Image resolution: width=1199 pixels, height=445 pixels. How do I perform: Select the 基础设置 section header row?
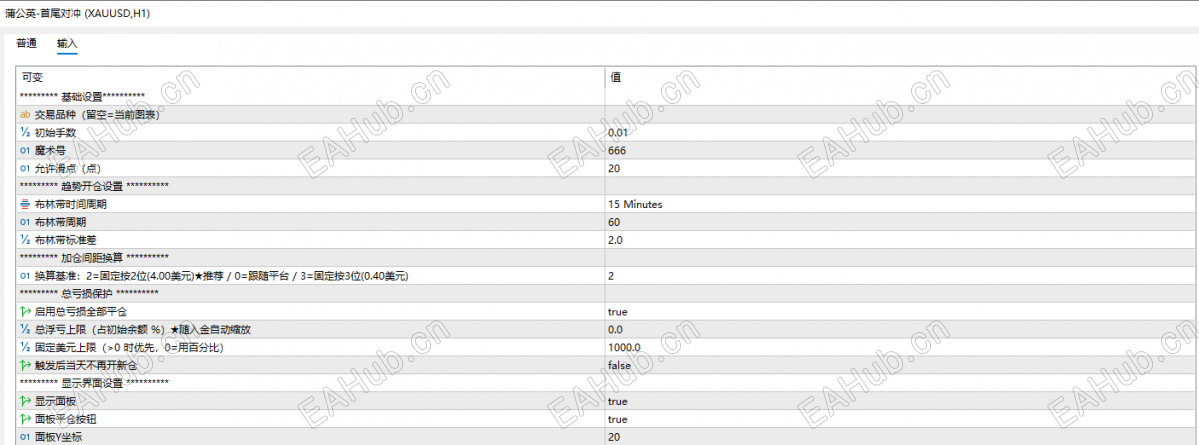pos(606,96)
